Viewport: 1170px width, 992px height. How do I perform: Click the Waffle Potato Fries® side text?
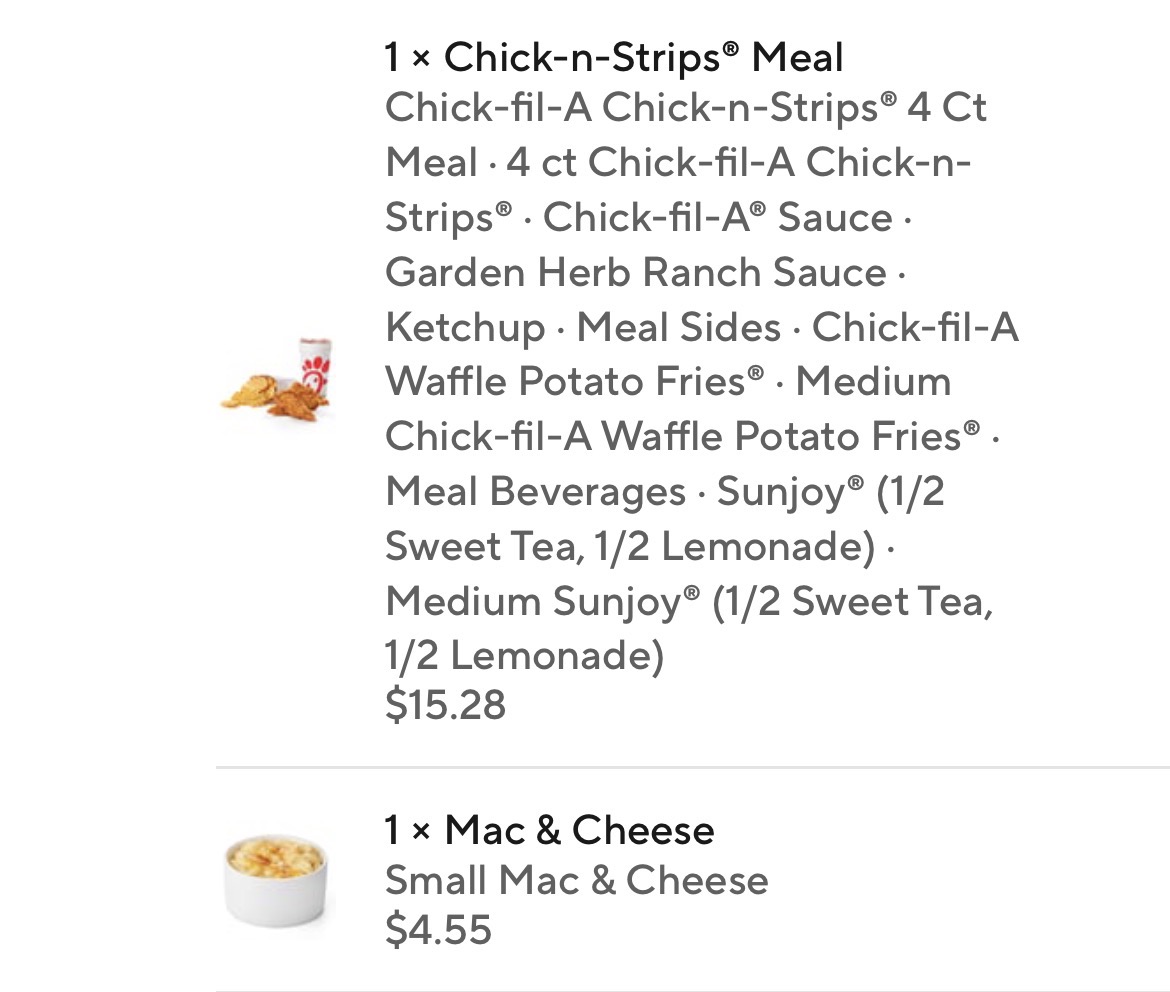point(574,381)
